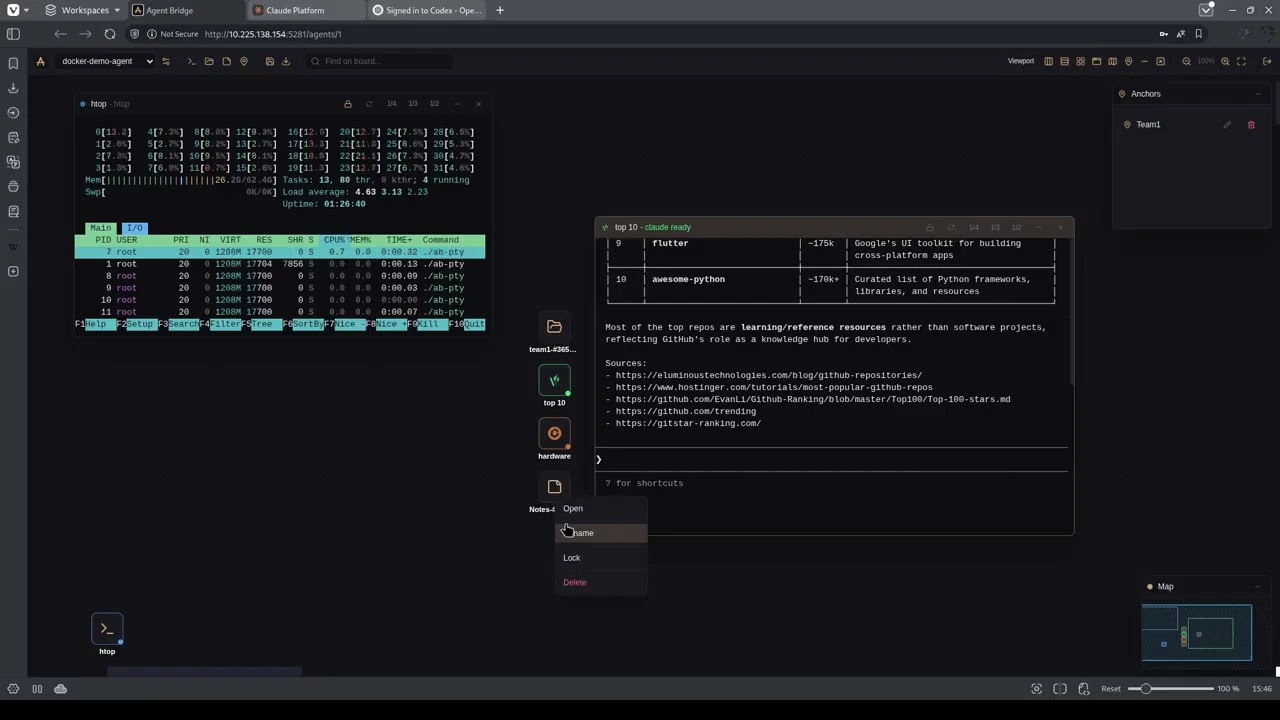Click the Notes file tile on board
Screen dimensions: 1280x720
pos(554,487)
